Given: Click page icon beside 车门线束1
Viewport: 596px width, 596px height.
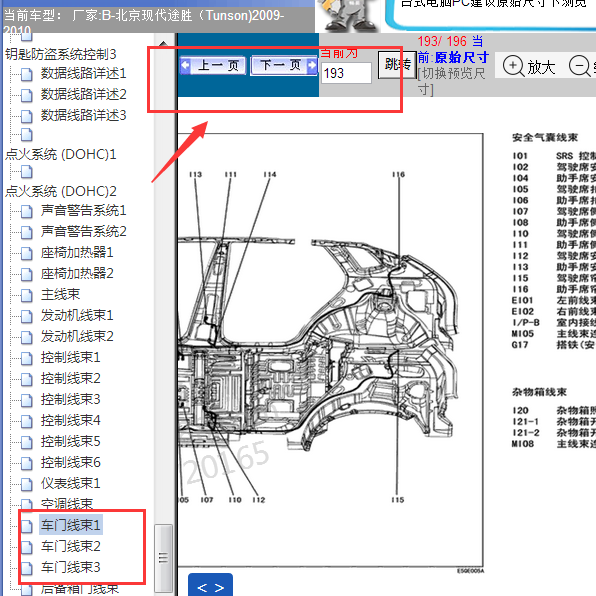Looking at the screenshot, I should point(27,526).
